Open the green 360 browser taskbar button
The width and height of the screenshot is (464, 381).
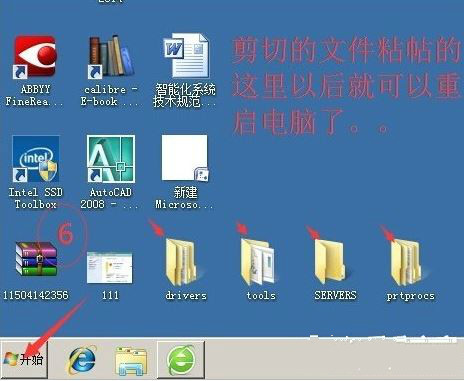coord(181,360)
